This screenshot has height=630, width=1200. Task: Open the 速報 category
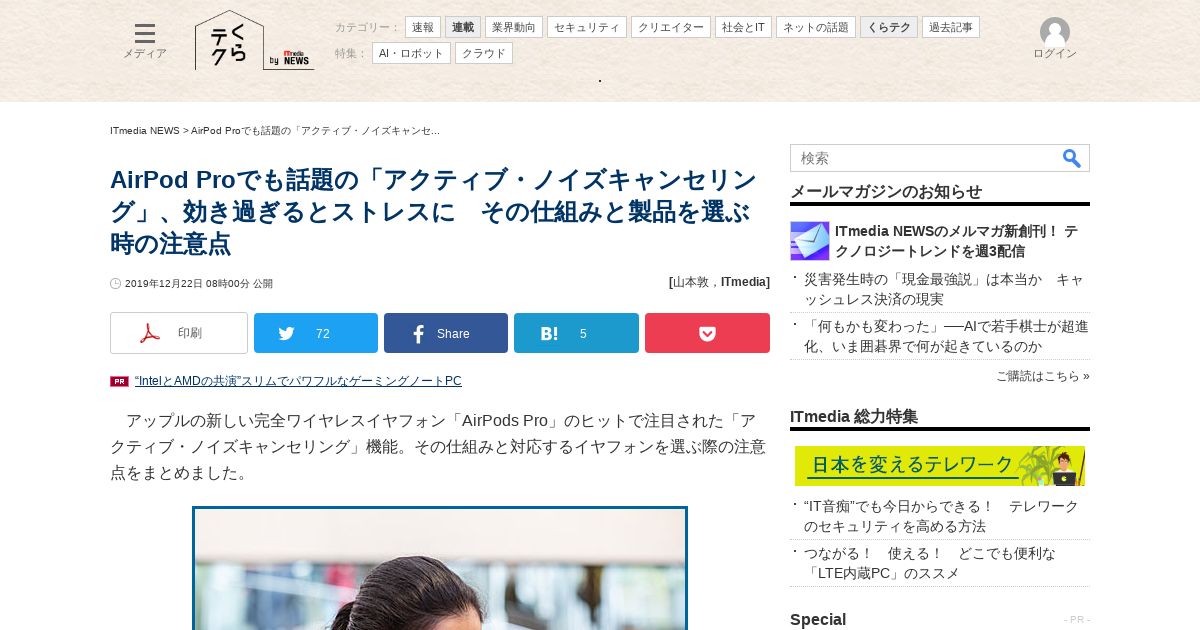(423, 27)
